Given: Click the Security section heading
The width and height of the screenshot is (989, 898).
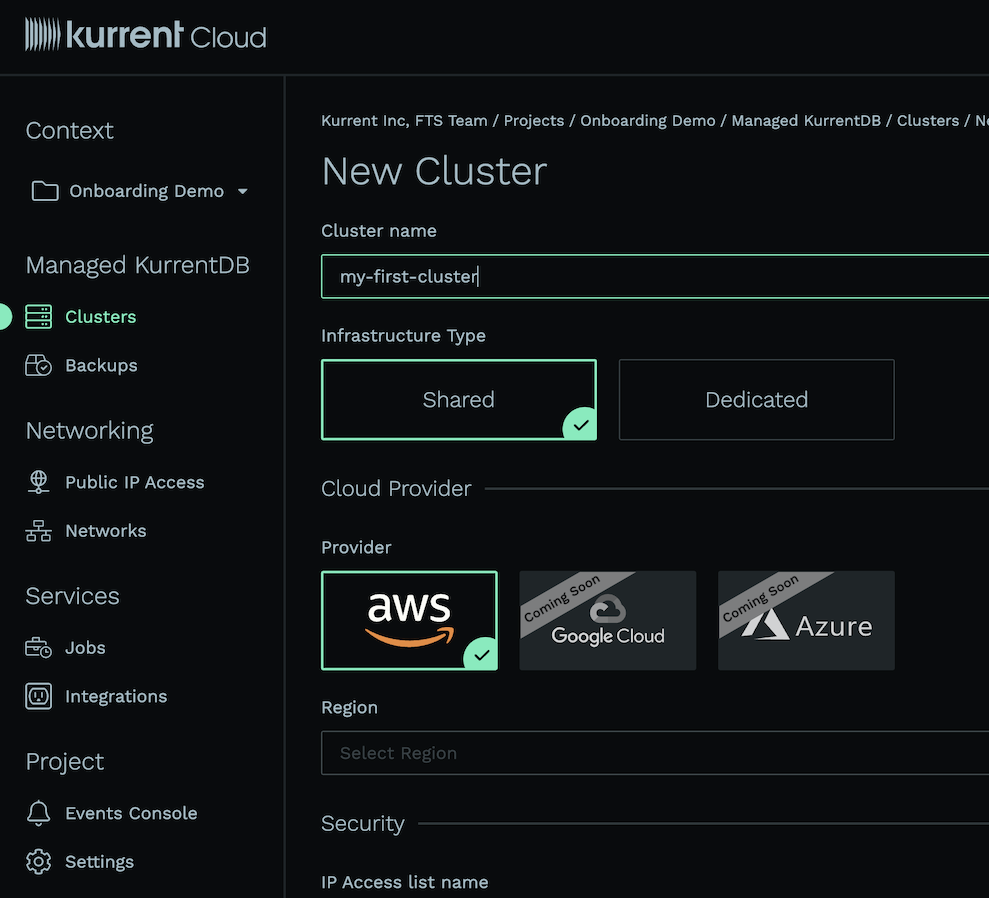Looking at the screenshot, I should (x=363, y=824).
